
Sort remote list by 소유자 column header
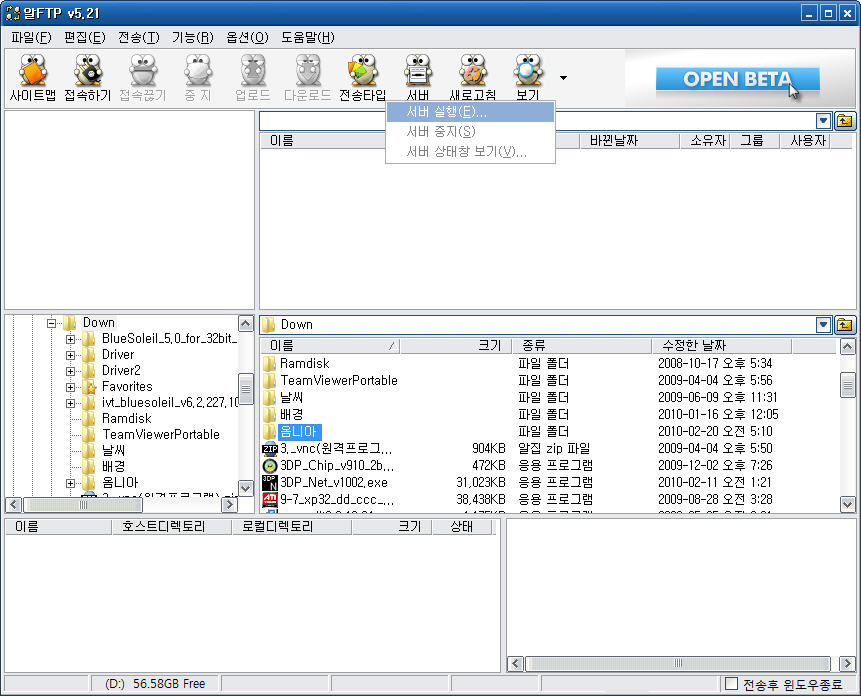705,141
